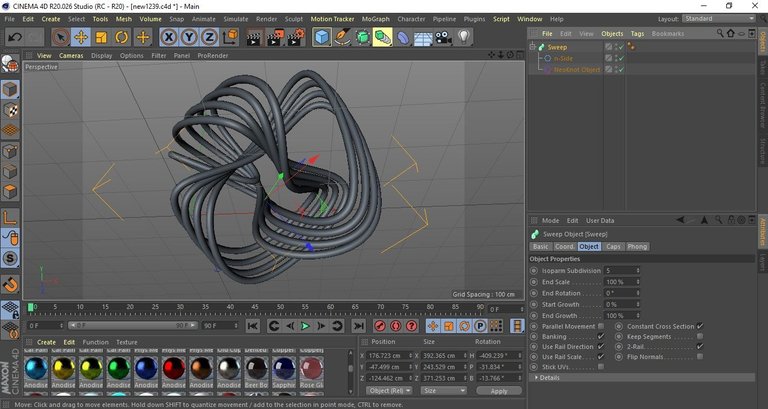This screenshot has width=768, height=409.
Task: Open the spline Pen tool icon
Action: [x=342, y=37]
